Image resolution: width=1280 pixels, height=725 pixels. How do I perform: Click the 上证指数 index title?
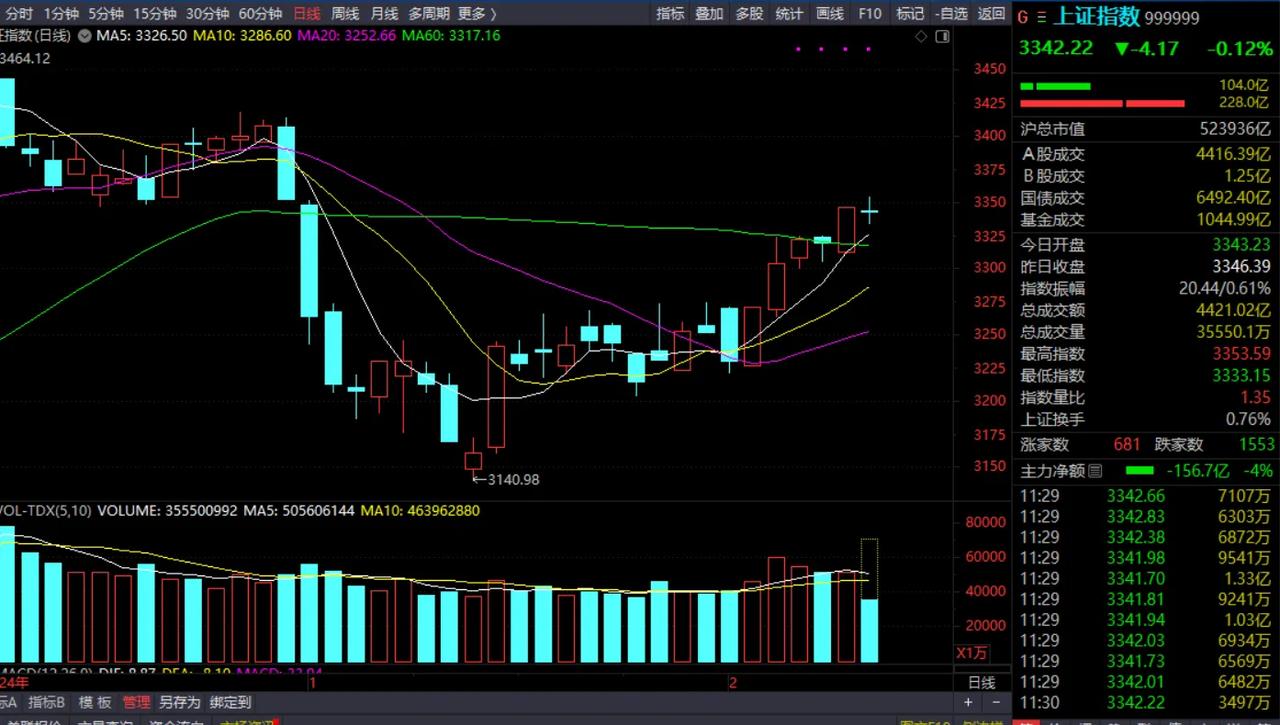pyautogui.click(x=1098, y=16)
